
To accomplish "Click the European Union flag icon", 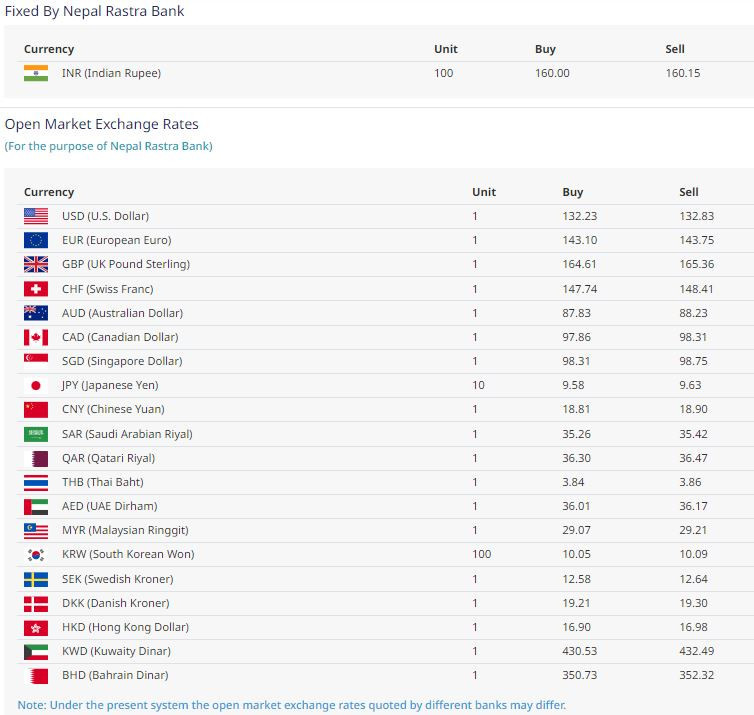I will click(x=36, y=240).
